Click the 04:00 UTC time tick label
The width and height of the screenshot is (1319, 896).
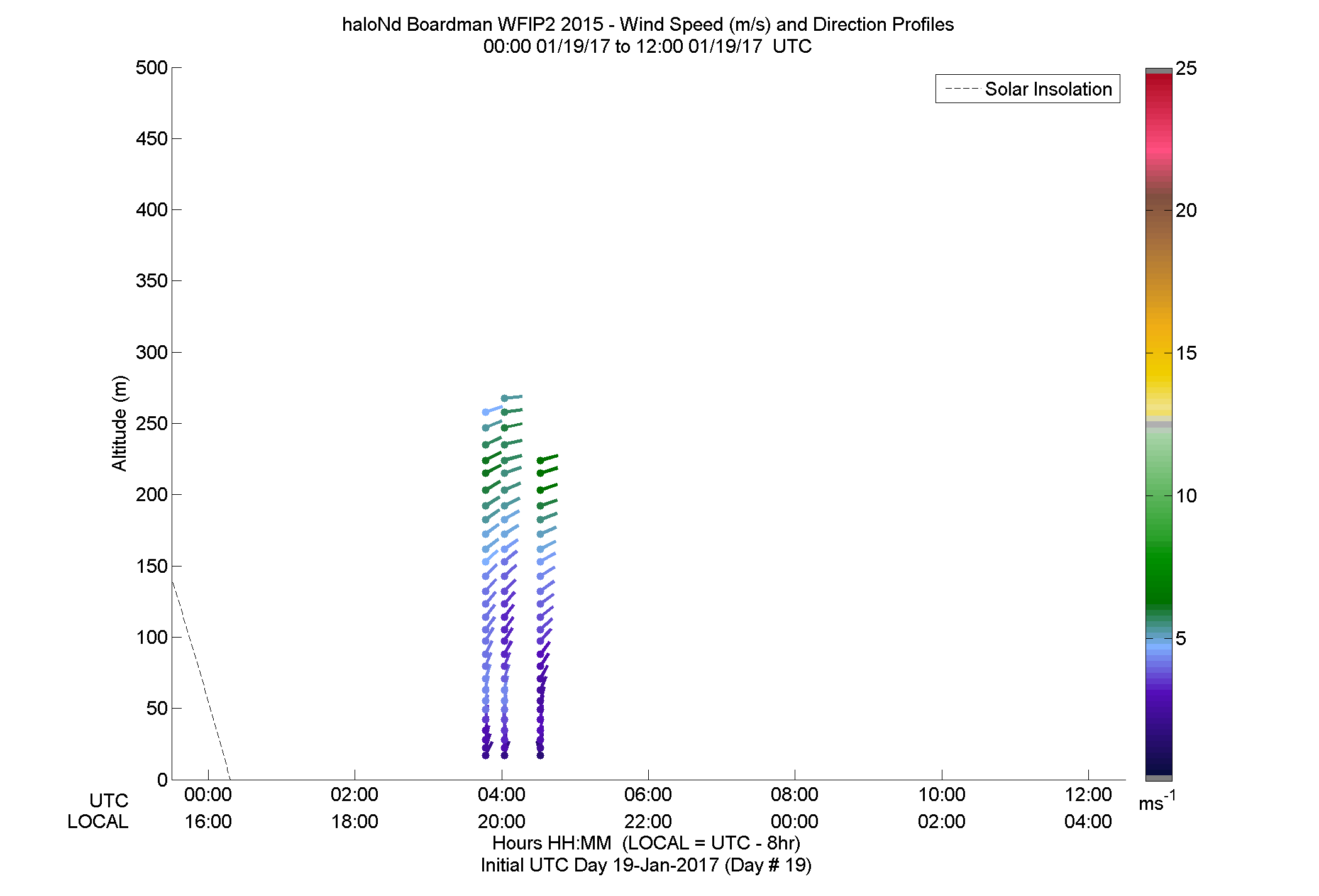pyautogui.click(x=502, y=794)
